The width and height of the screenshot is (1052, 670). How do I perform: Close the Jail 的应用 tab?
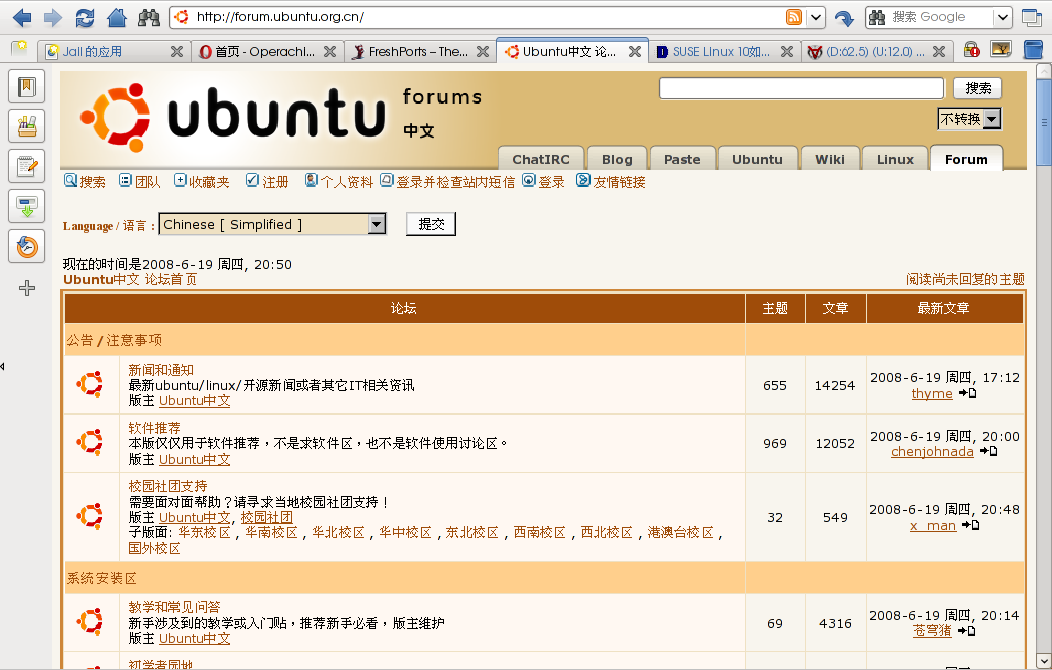coord(177,52)
